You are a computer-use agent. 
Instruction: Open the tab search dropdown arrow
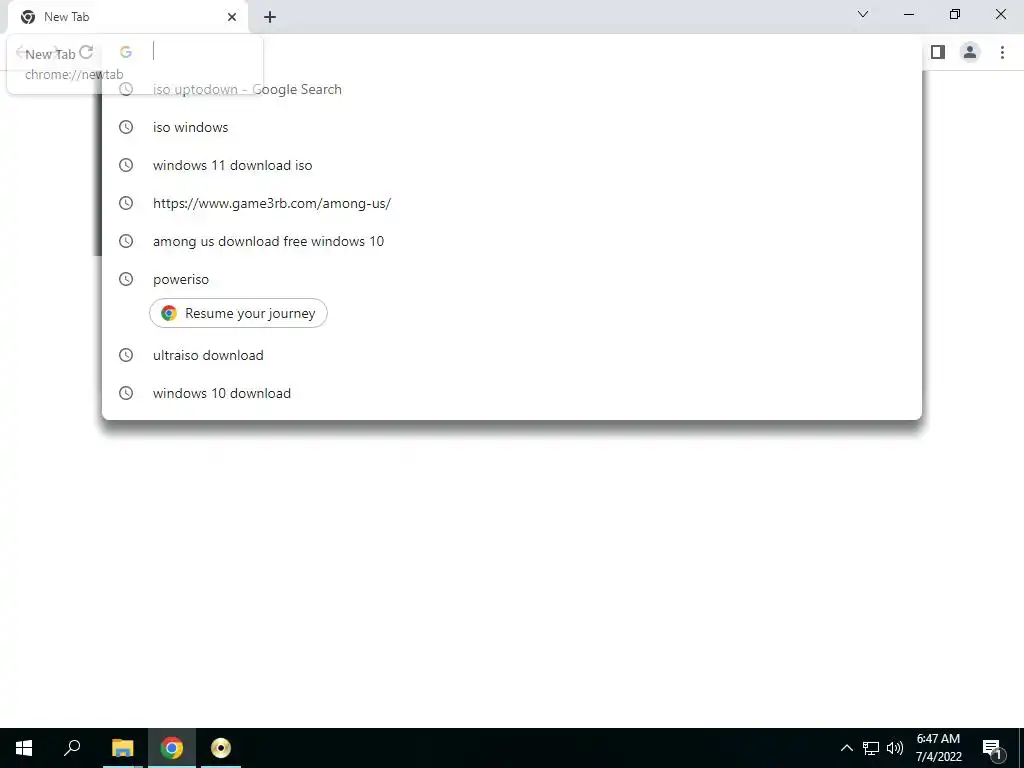863,14
